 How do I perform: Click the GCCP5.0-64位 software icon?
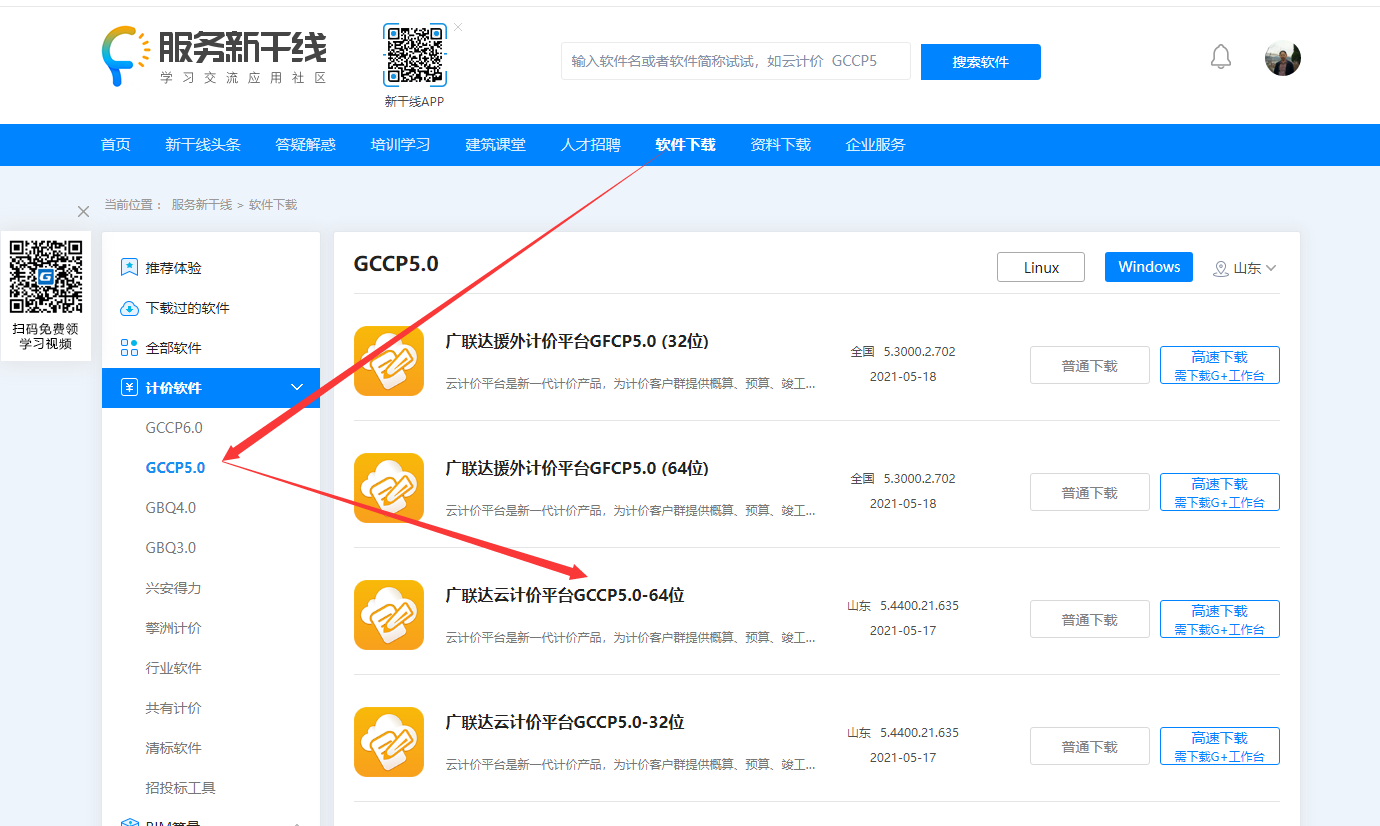tap(389, 615)
